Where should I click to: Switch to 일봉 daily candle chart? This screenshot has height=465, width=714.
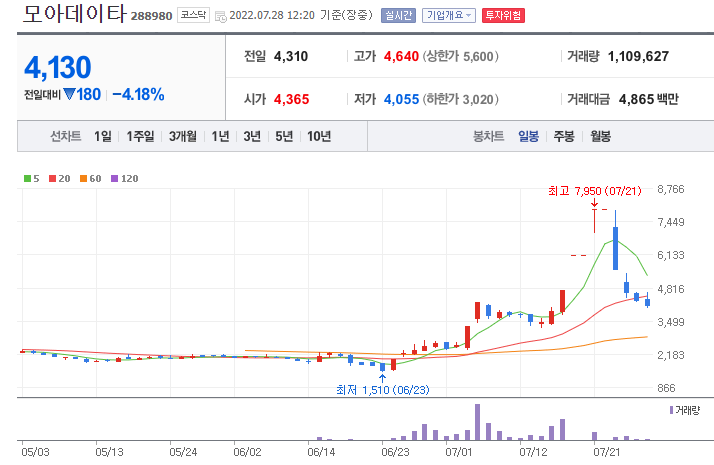point(528,136)
